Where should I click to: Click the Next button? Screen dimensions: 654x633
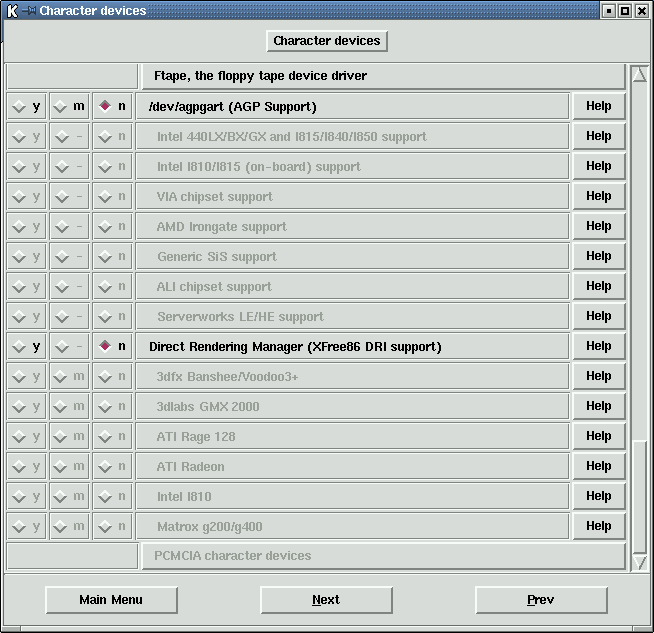point(326,600)
